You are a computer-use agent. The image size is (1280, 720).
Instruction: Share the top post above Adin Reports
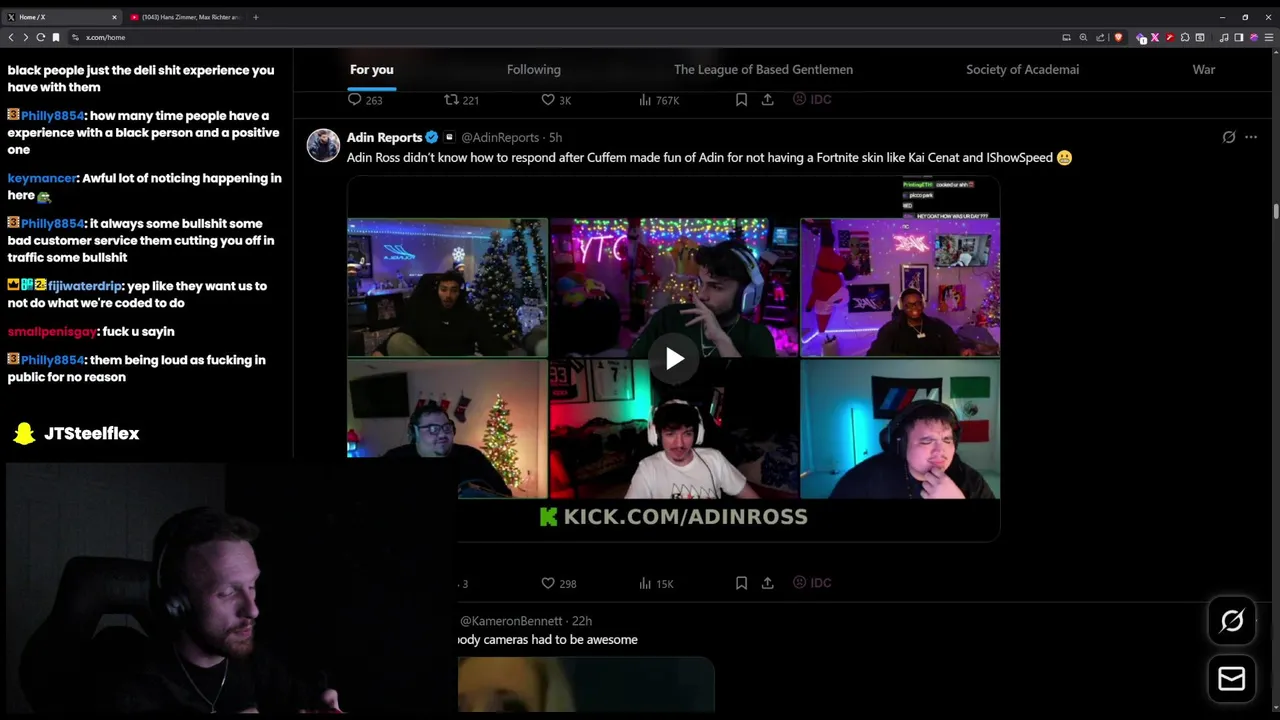click(x=767, y=100)
